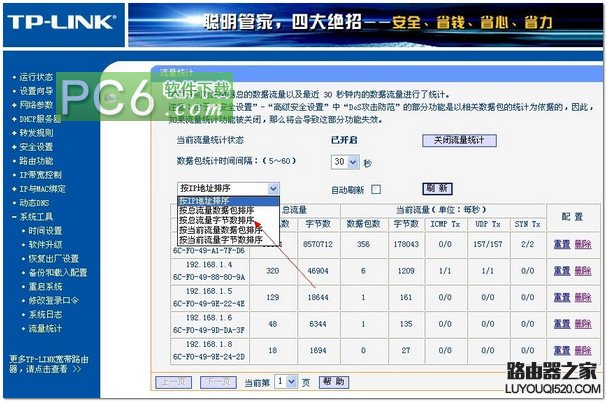Click the 46904 byte count cell
The height and width of the screenshot is (402, 607).
coord(318,271)
